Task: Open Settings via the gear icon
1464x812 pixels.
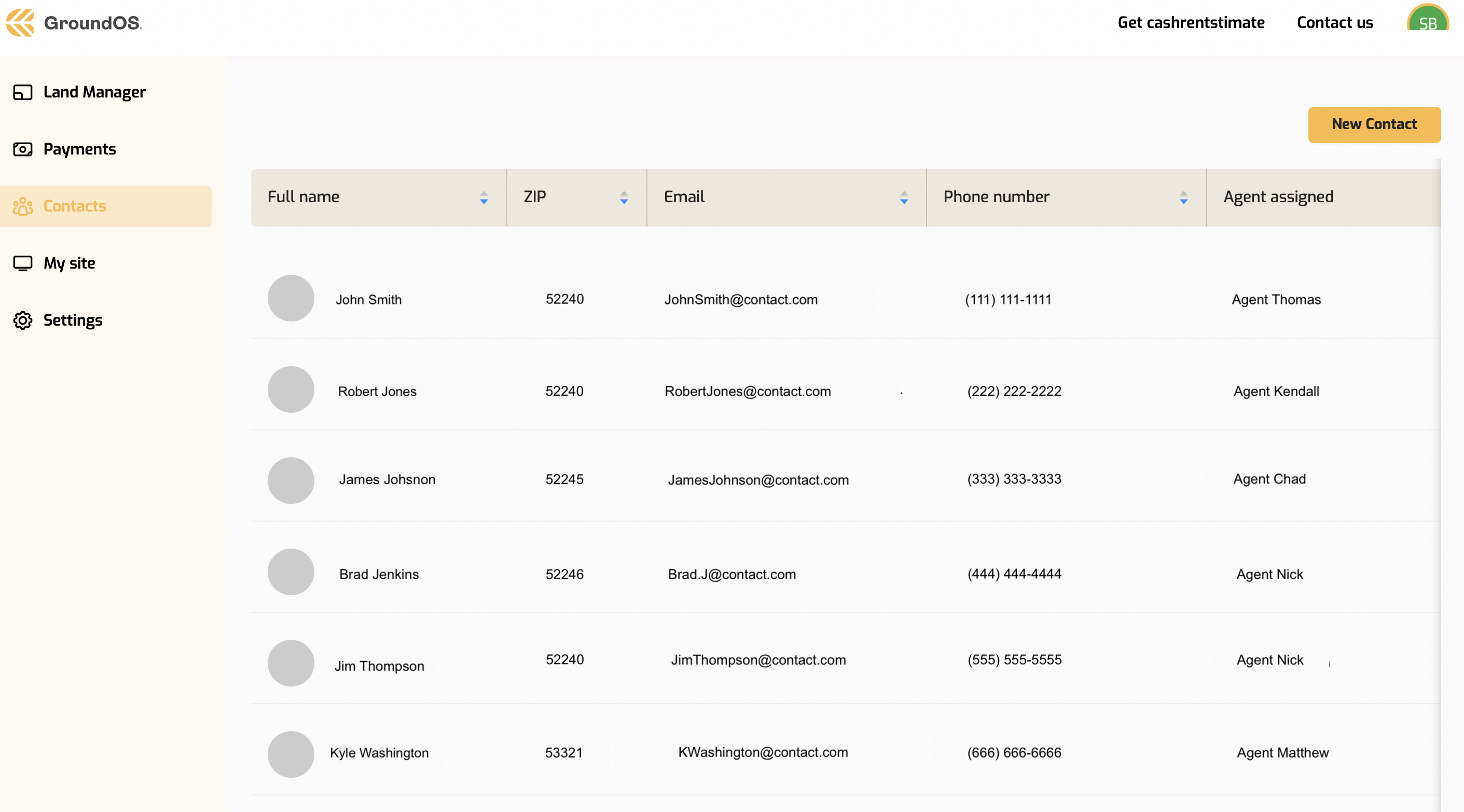Action: coord(23,320)
